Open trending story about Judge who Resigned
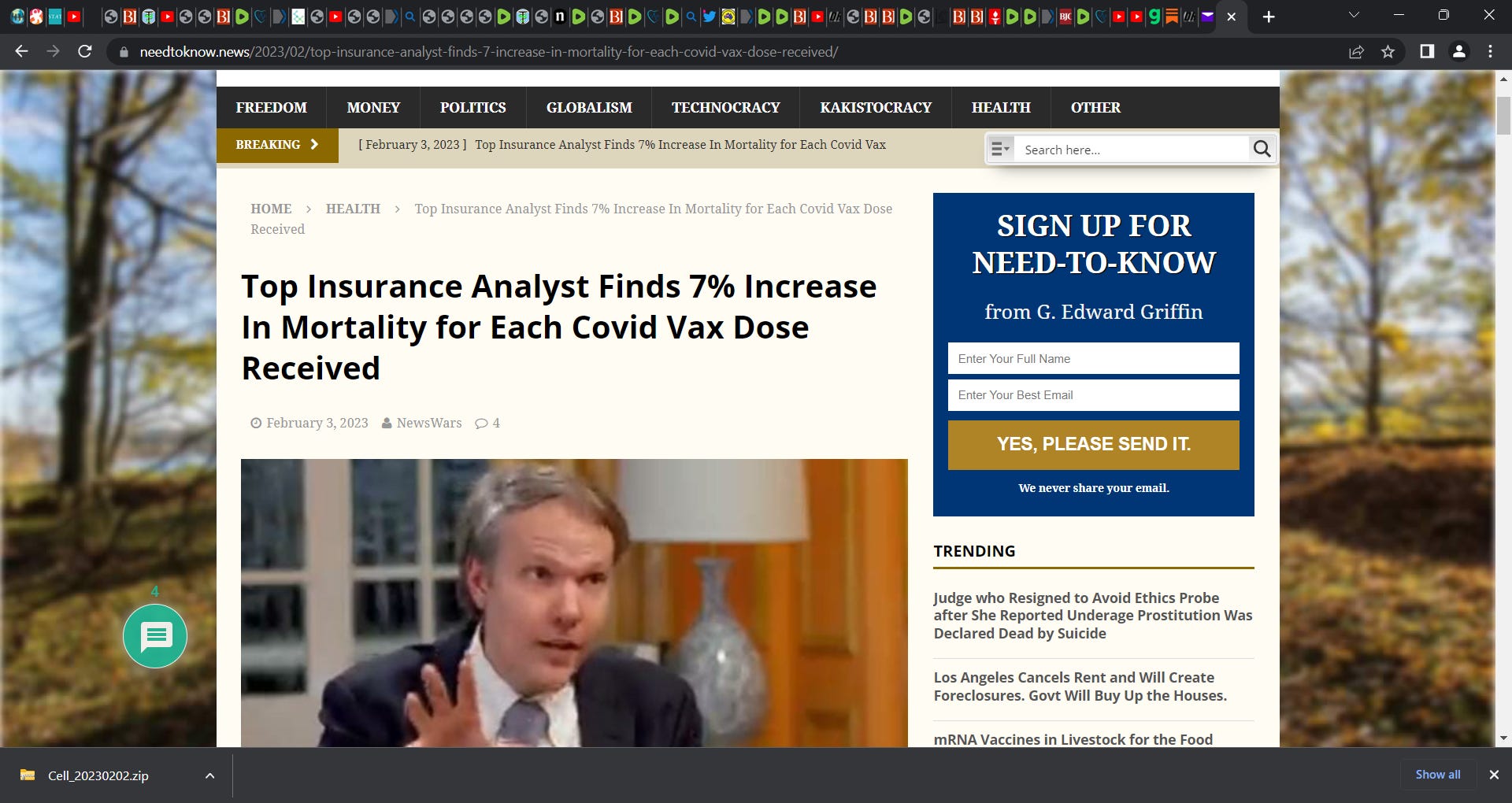1512x803 pixels. tap(1093, 616)
